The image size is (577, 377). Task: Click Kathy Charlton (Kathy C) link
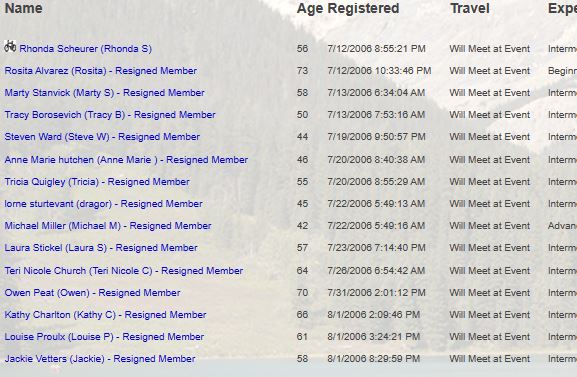pyautogui.click(x=105, y=315)
